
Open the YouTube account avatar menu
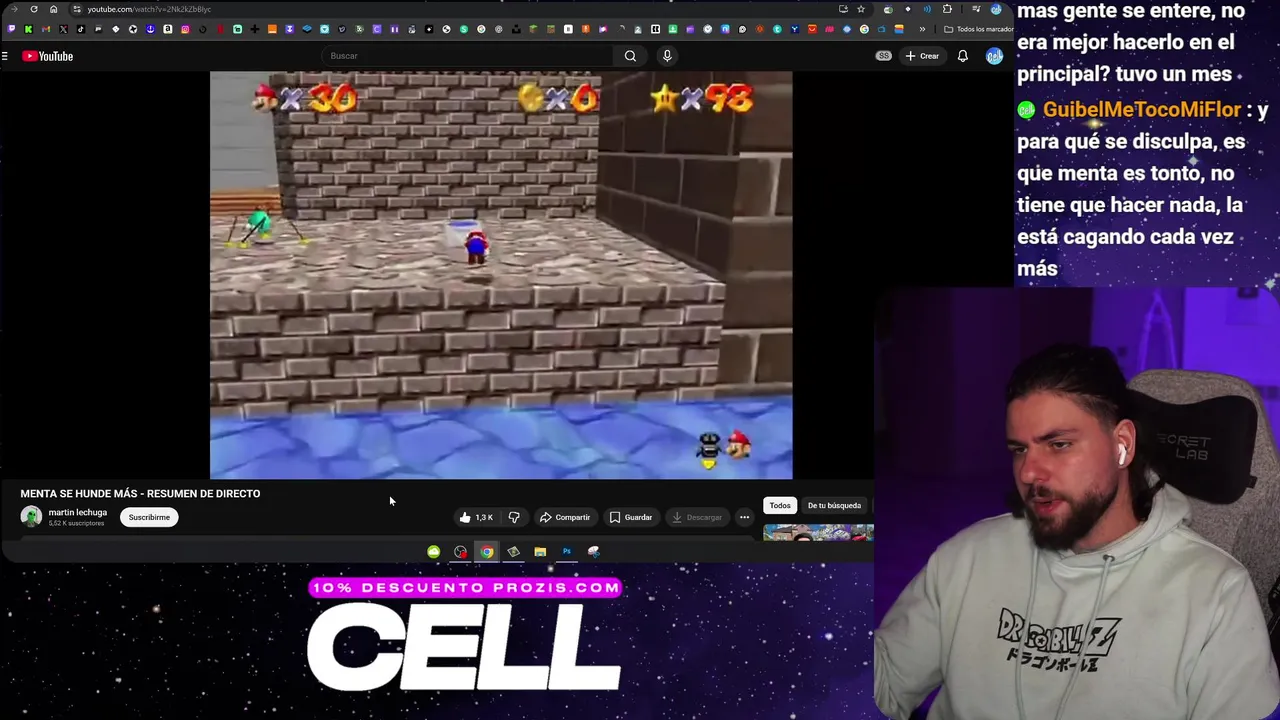pos(994,56)
